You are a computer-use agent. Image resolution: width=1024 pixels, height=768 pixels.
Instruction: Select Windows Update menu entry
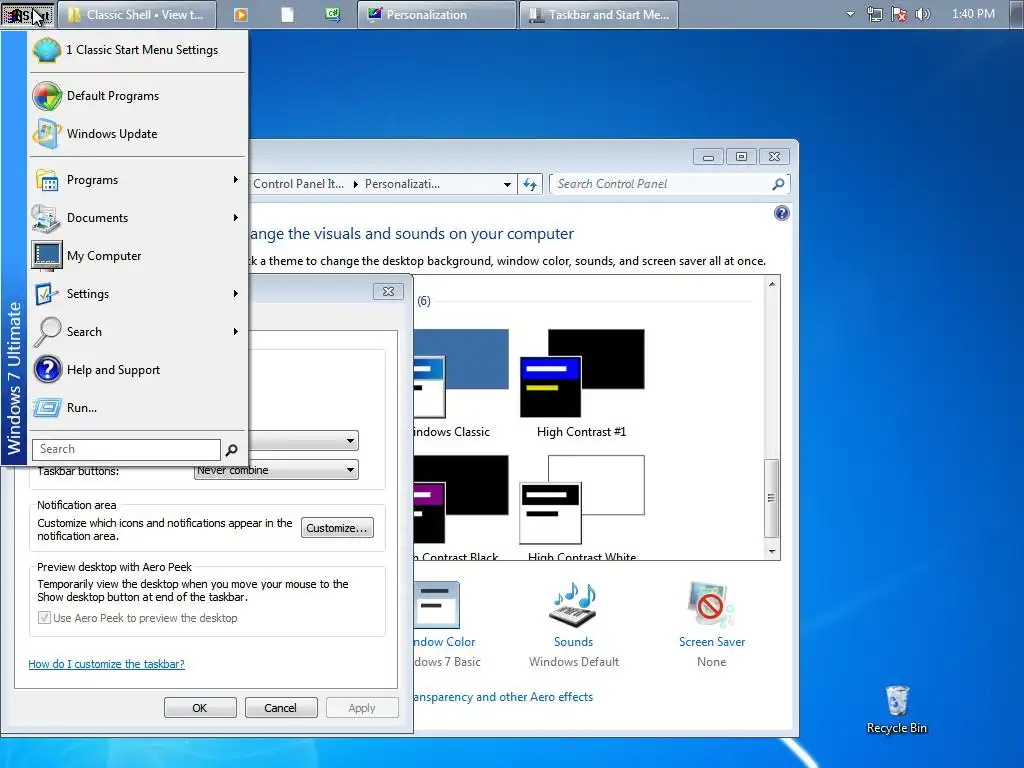tap(137, 134)
